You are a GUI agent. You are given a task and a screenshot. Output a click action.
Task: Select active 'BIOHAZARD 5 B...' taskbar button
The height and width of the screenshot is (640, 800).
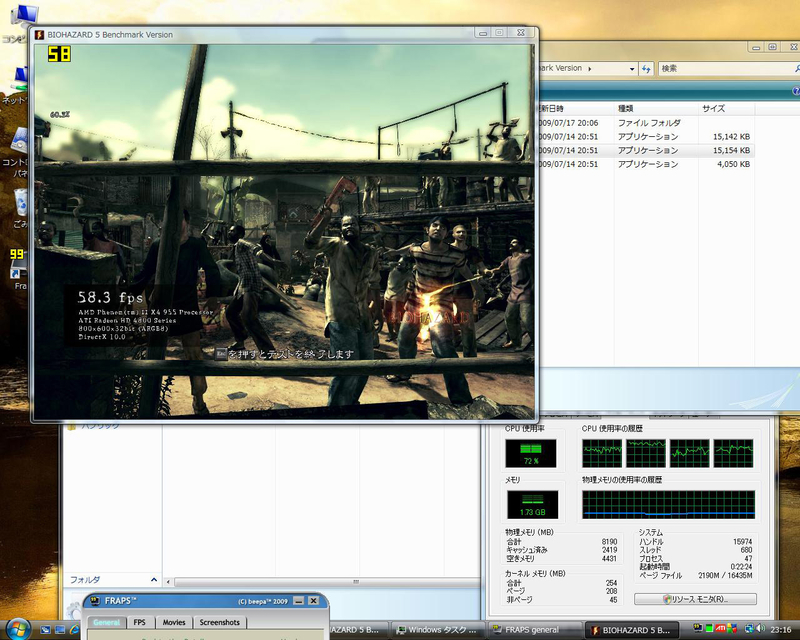pos(631,630)
